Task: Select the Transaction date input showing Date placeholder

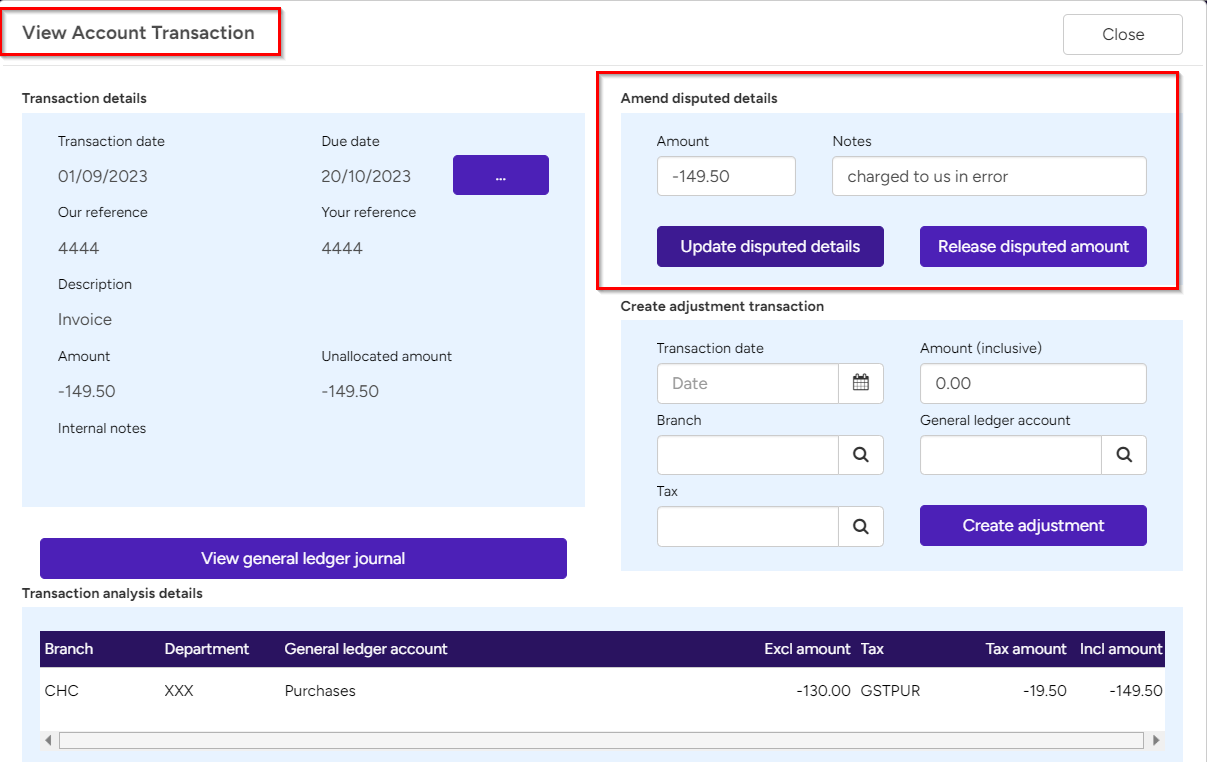Action: click(745, 383)
